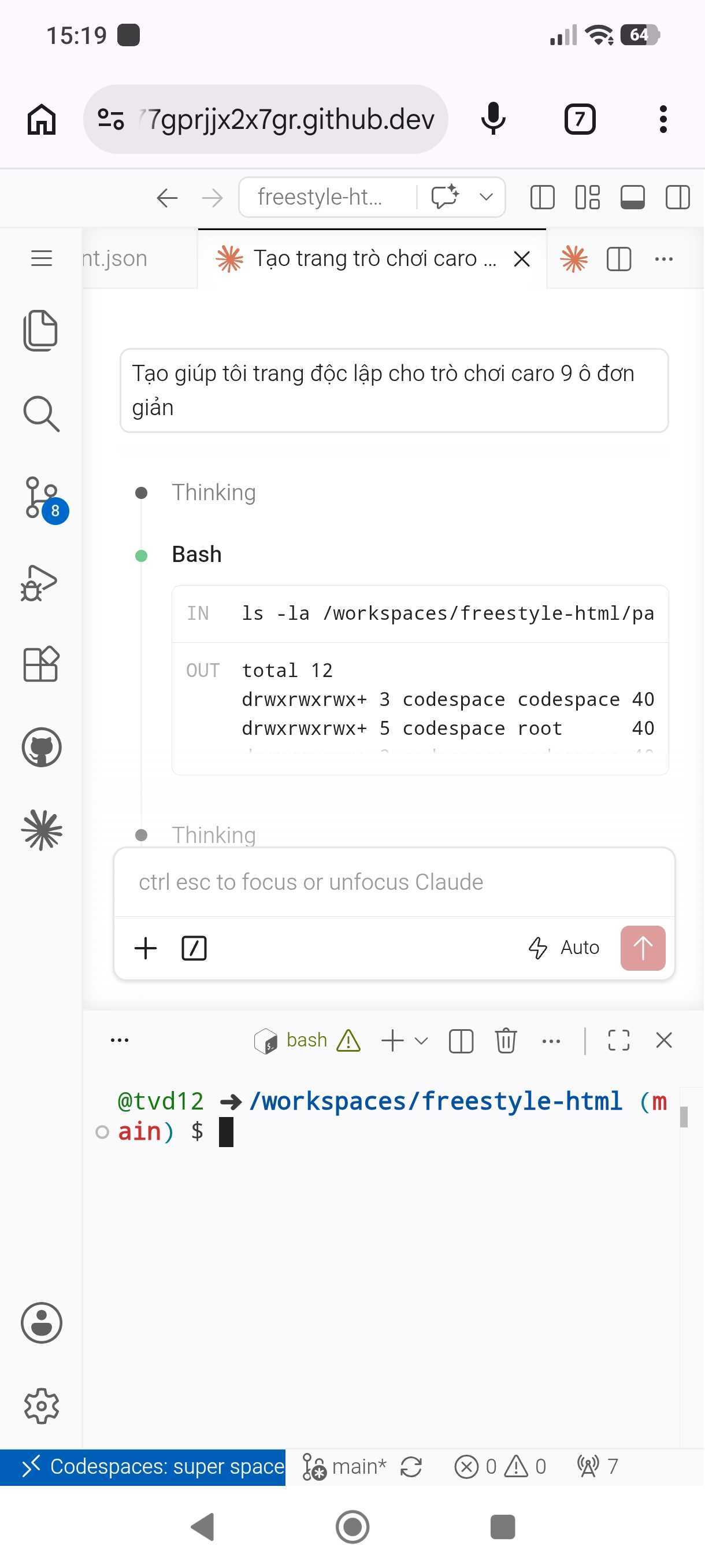The image size is (705, 1568).
Task: Click the 'total 12' output line
Action: point(287,670)
